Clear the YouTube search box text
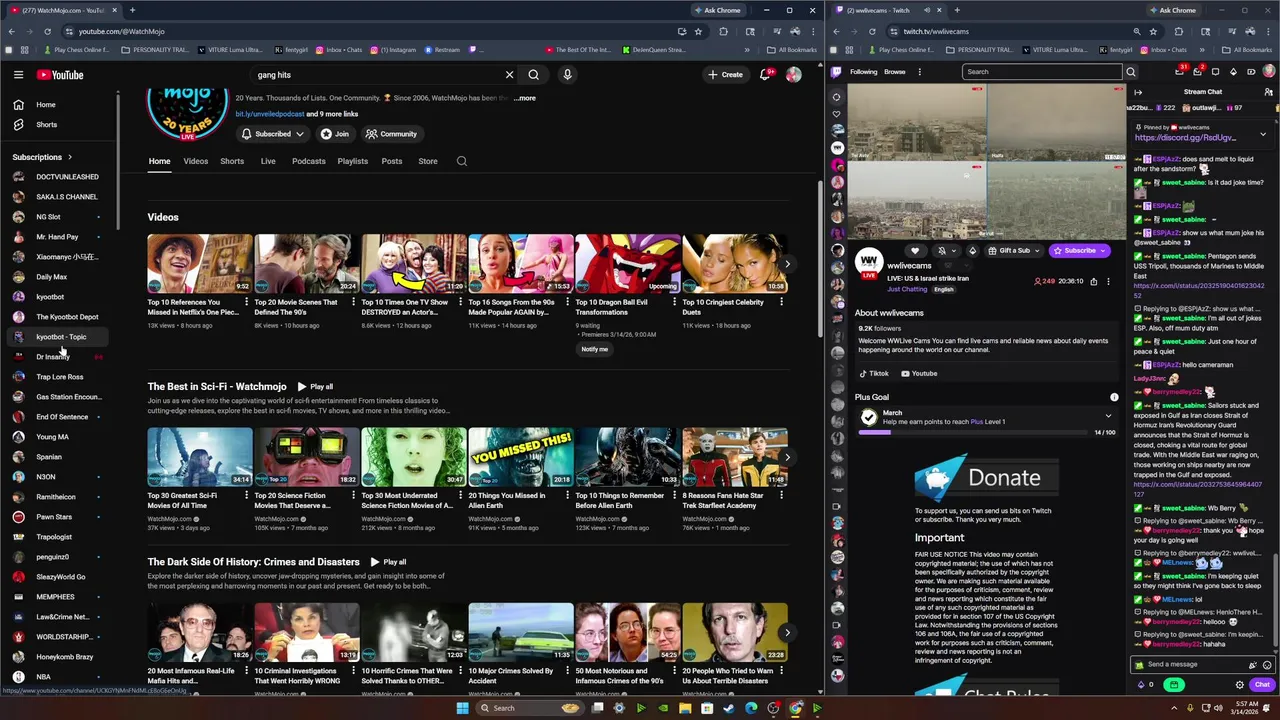 [509, 74]
